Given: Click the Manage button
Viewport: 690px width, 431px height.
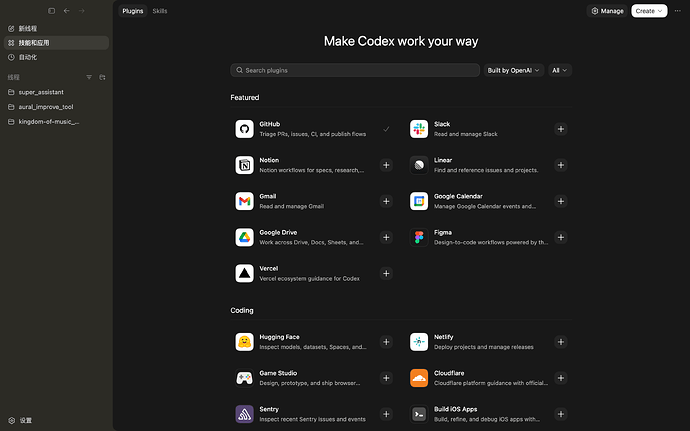Looking at the screenshot, I should 607,11.
